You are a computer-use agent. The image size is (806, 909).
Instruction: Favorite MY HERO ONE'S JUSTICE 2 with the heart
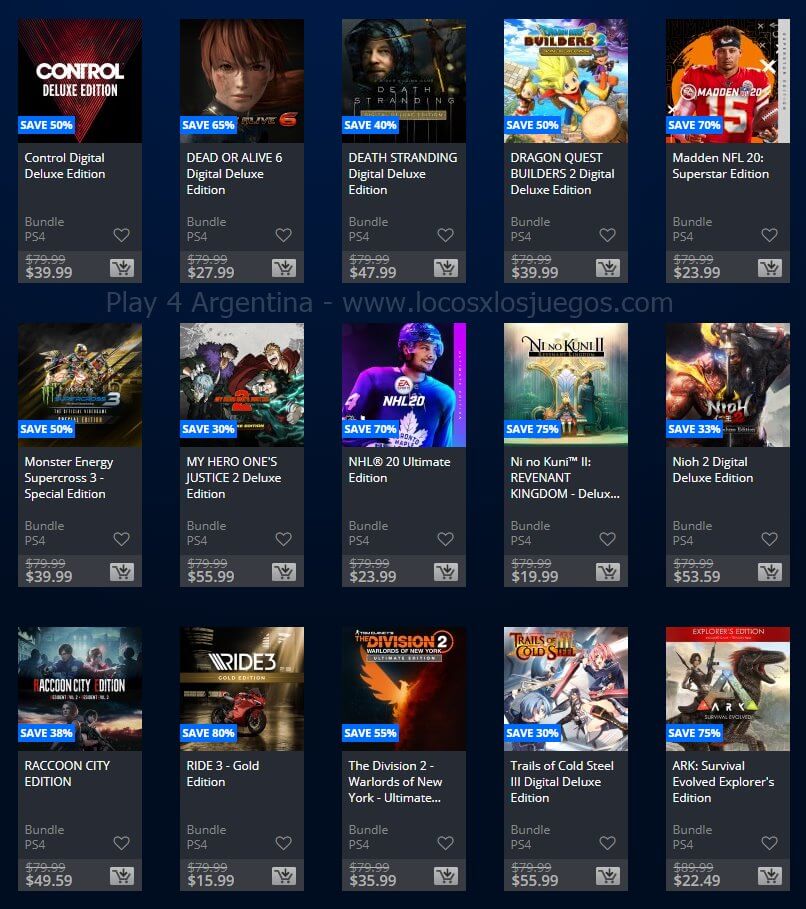[x=284, y=539]
